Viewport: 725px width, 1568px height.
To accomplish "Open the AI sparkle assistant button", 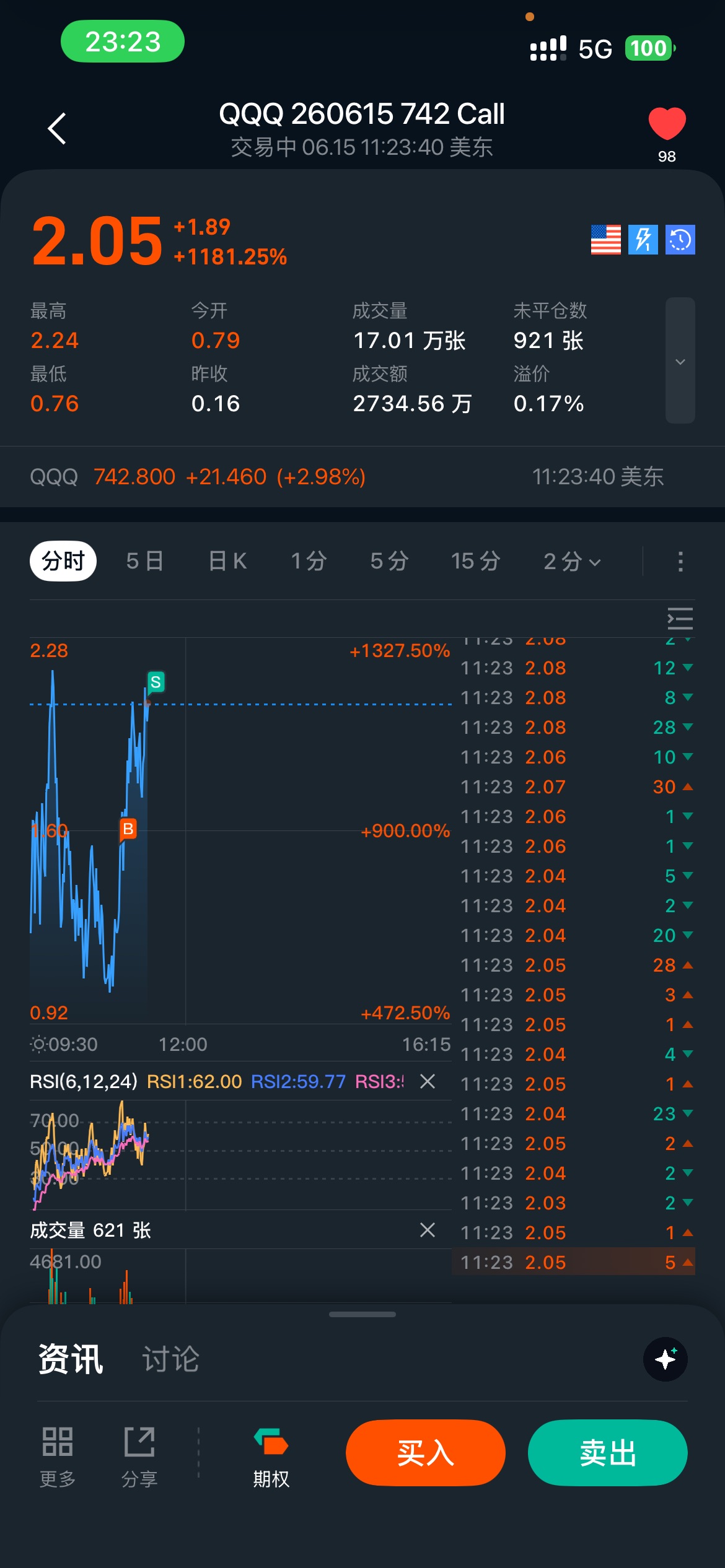I will click(666, 1359).
